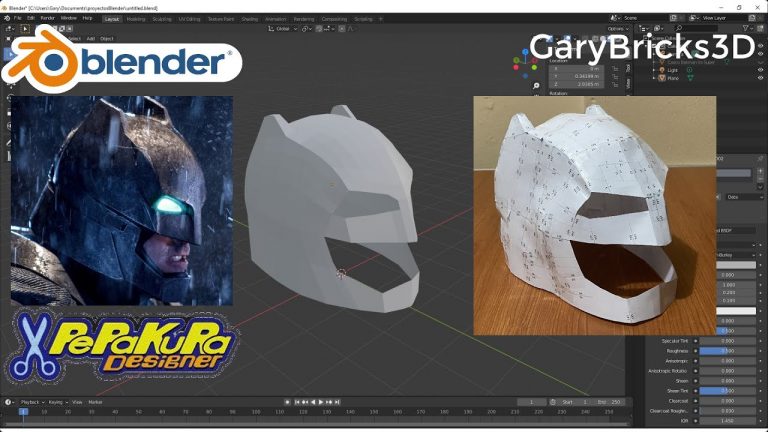768x432 pixels.
Task: Open the Help menu
Action: point(87,18)
